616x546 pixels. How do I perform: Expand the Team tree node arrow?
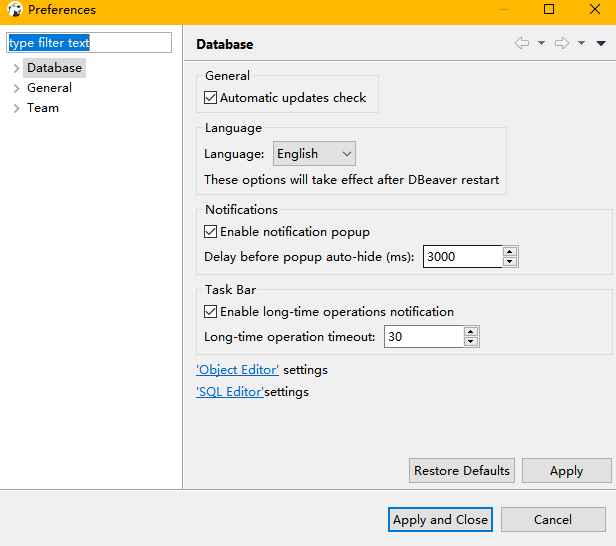click(16, 108)
